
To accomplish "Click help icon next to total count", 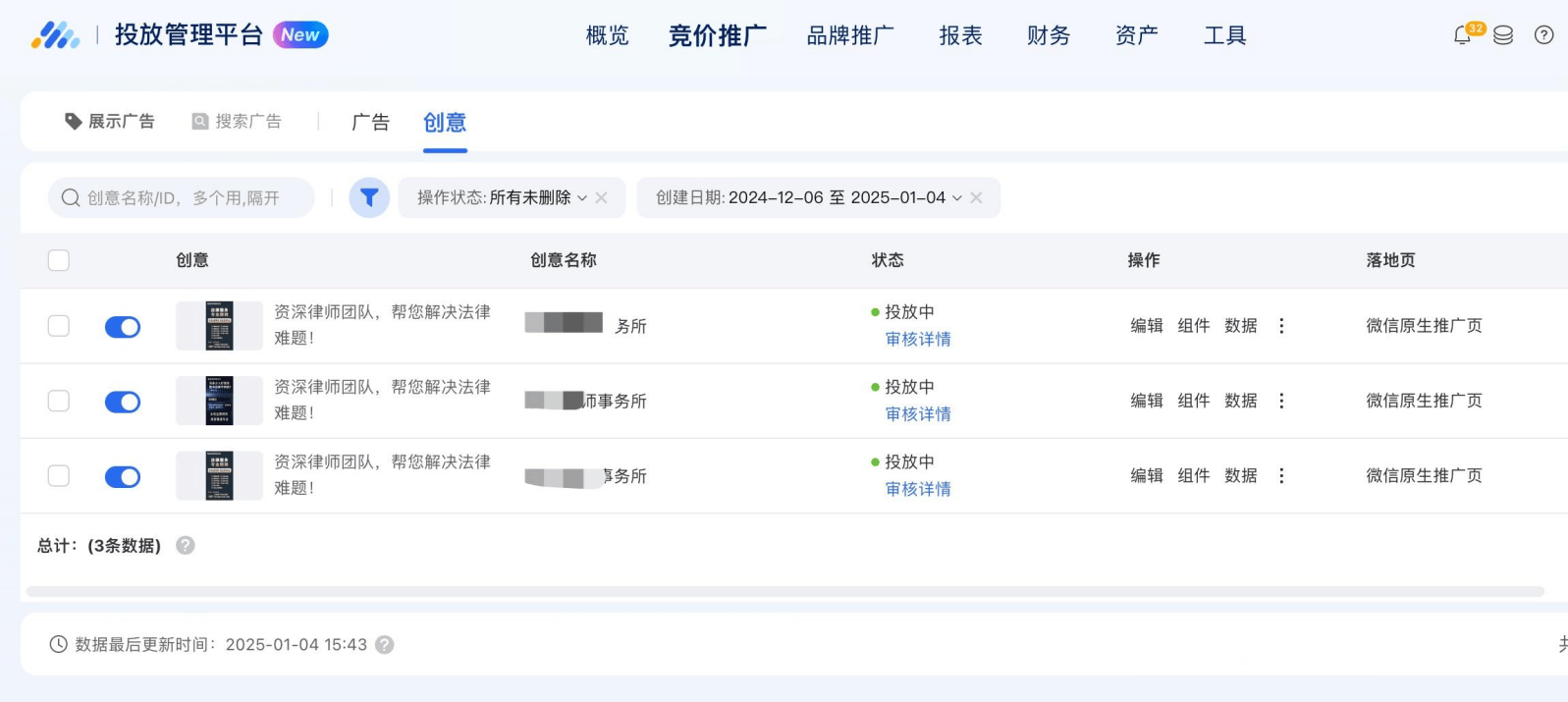I will (185, 546).
